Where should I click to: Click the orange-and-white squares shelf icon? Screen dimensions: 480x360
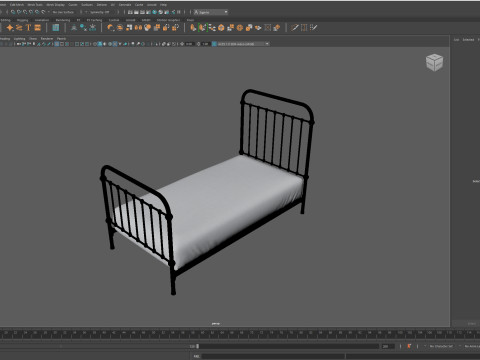pos(129,28)
